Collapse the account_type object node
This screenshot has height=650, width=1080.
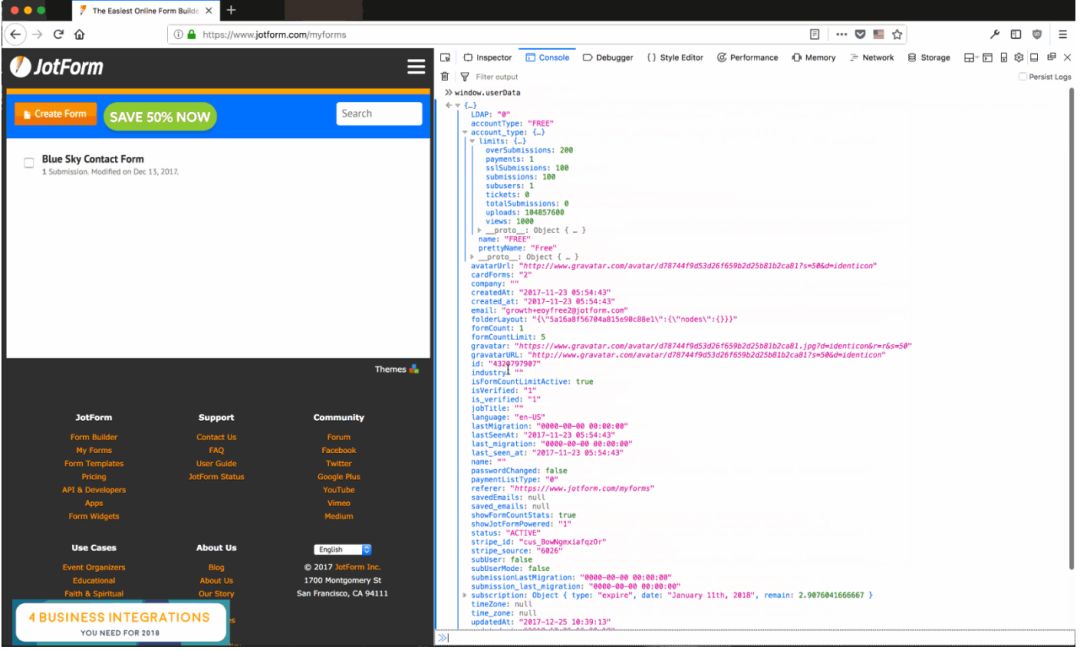pos(465,132)
